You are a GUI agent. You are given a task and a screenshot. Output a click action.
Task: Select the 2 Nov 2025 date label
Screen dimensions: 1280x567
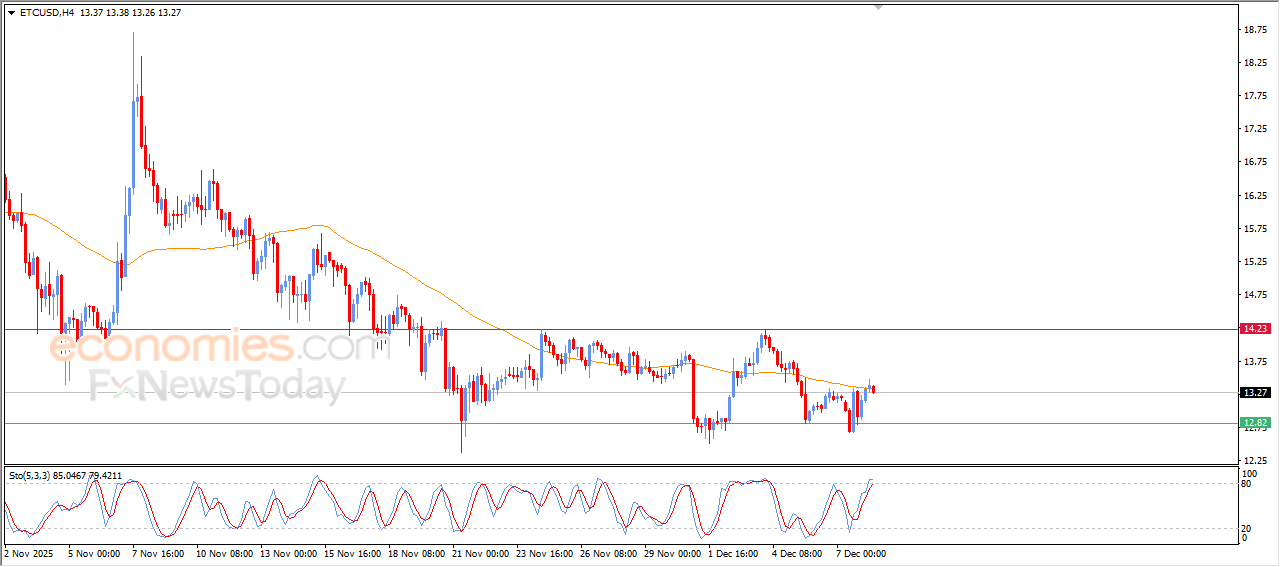point(29,553)
